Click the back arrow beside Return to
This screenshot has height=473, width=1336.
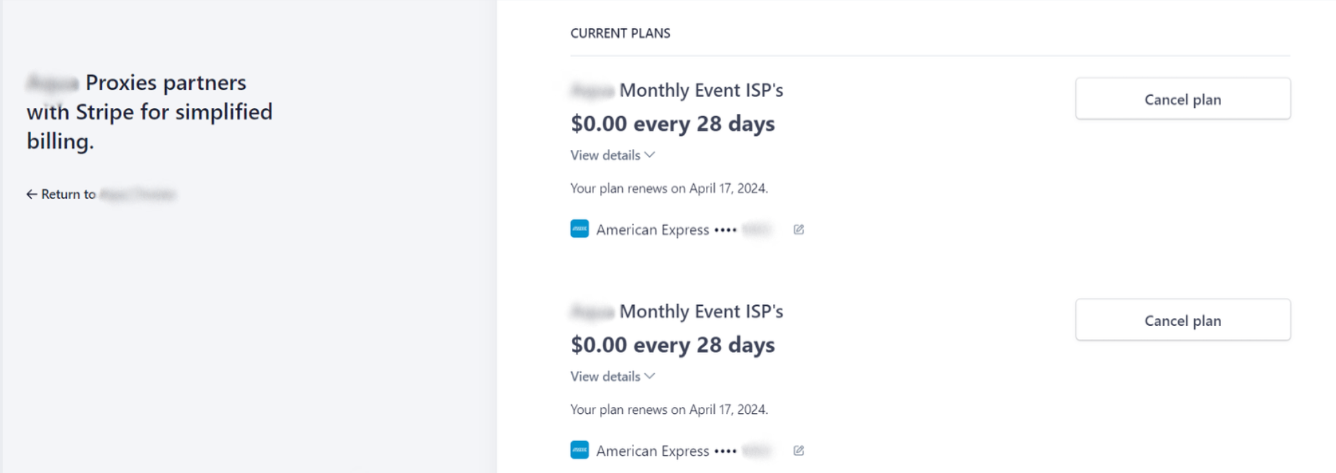point(31,194)
